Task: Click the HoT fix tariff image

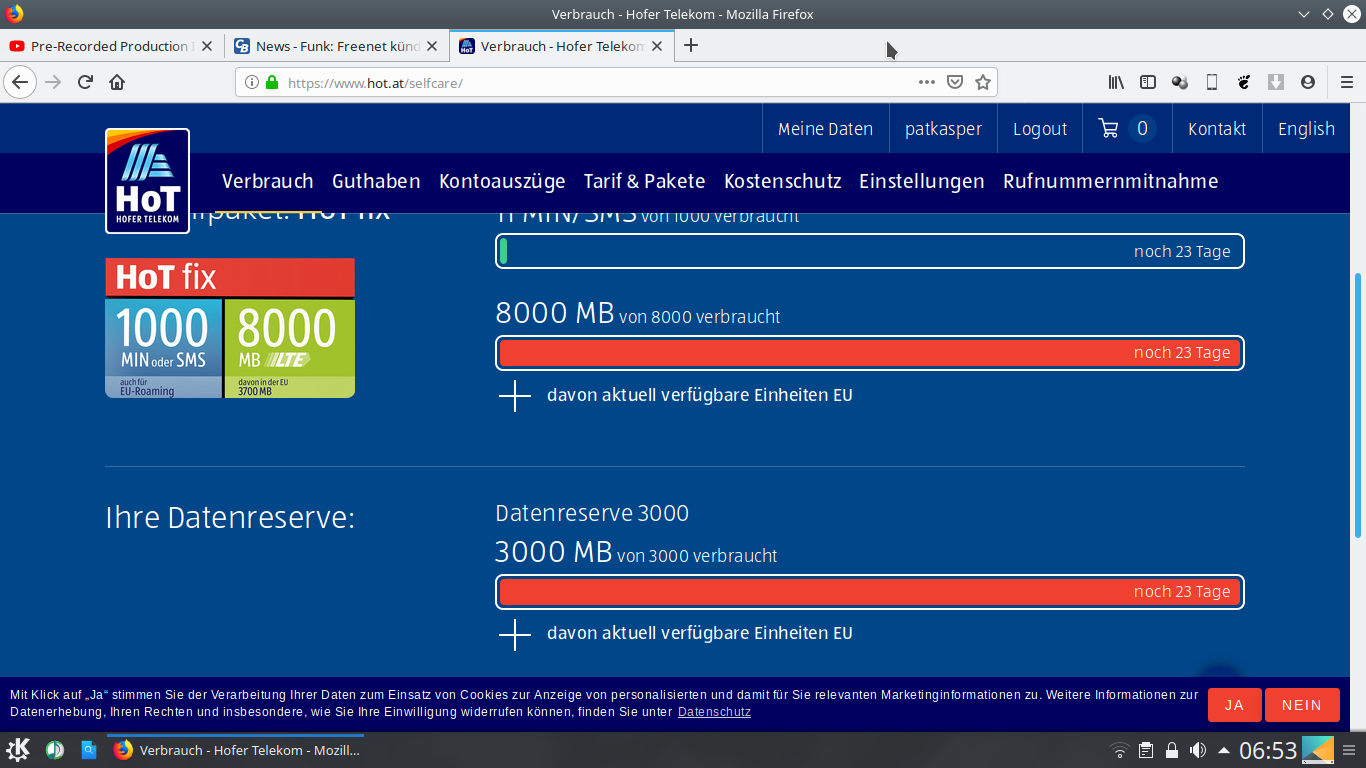Action: pos(230,328)
